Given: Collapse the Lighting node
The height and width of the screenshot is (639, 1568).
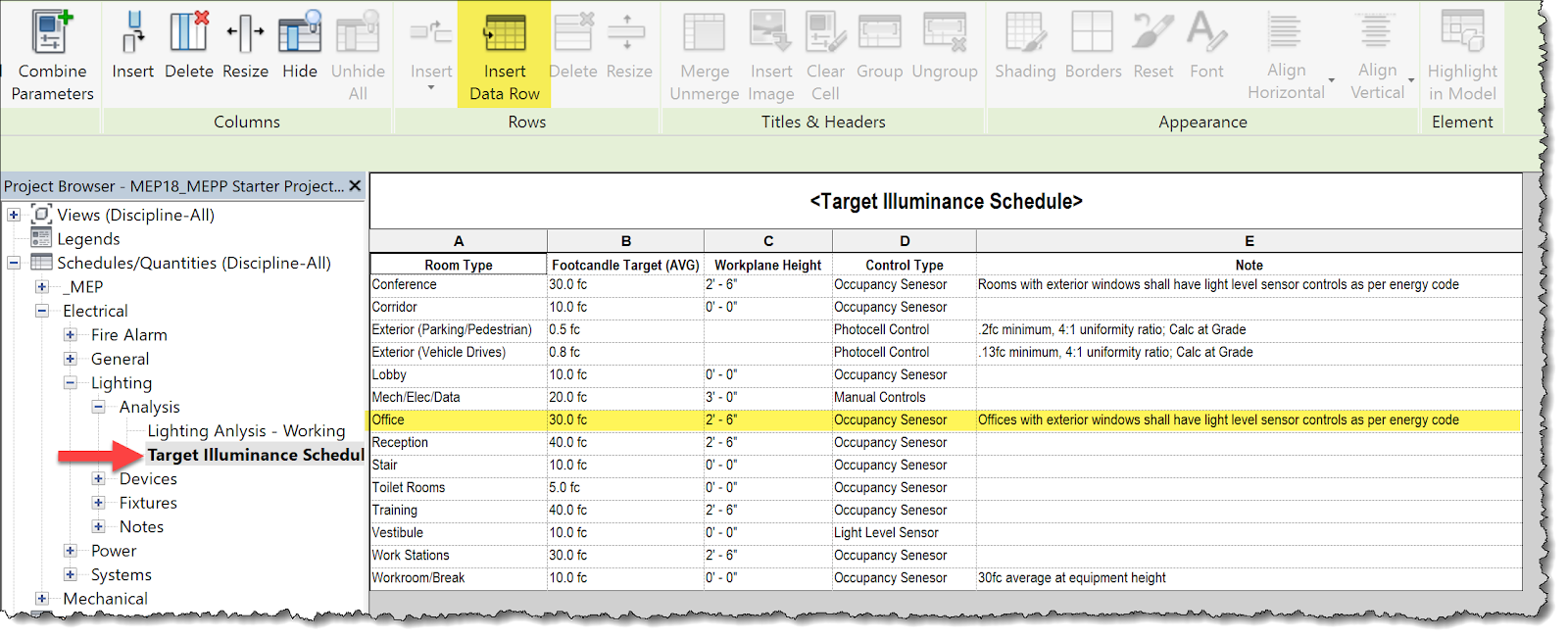Looking at the screenshot, I should tap(71, 383).
